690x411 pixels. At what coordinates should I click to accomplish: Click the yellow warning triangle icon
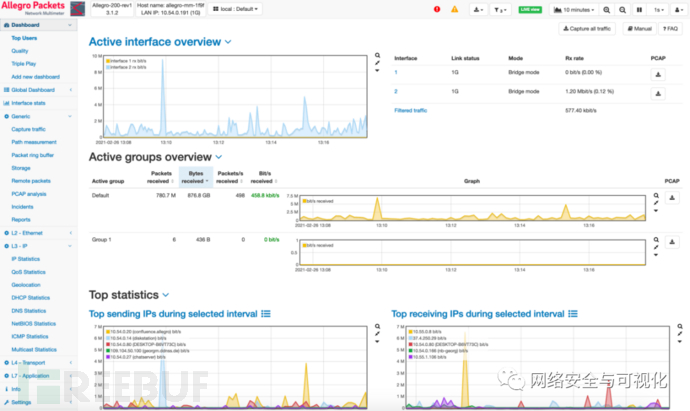pyautogui.click(x=455, y=9)
